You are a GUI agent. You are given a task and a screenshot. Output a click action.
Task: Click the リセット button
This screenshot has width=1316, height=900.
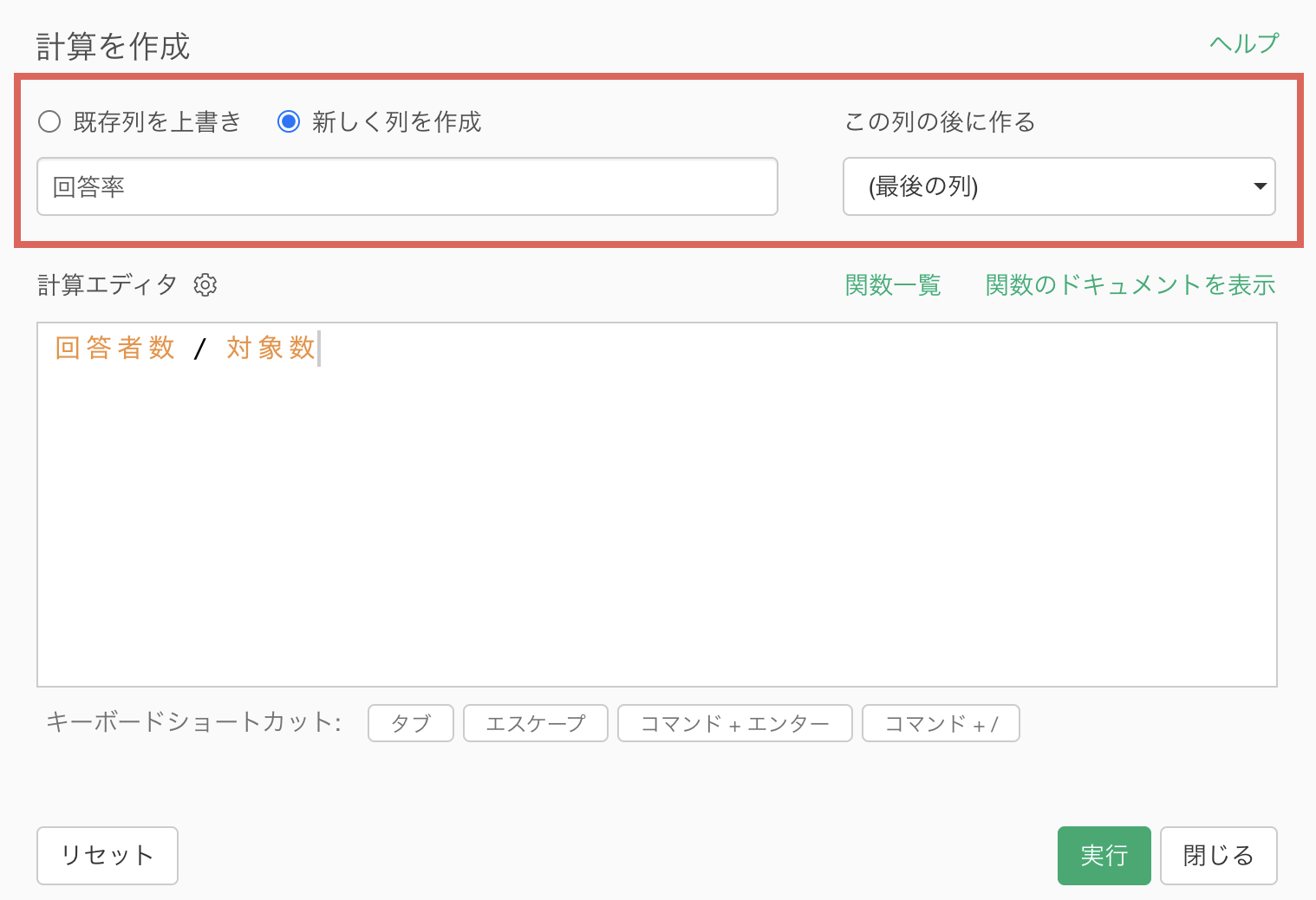(107, 856)
